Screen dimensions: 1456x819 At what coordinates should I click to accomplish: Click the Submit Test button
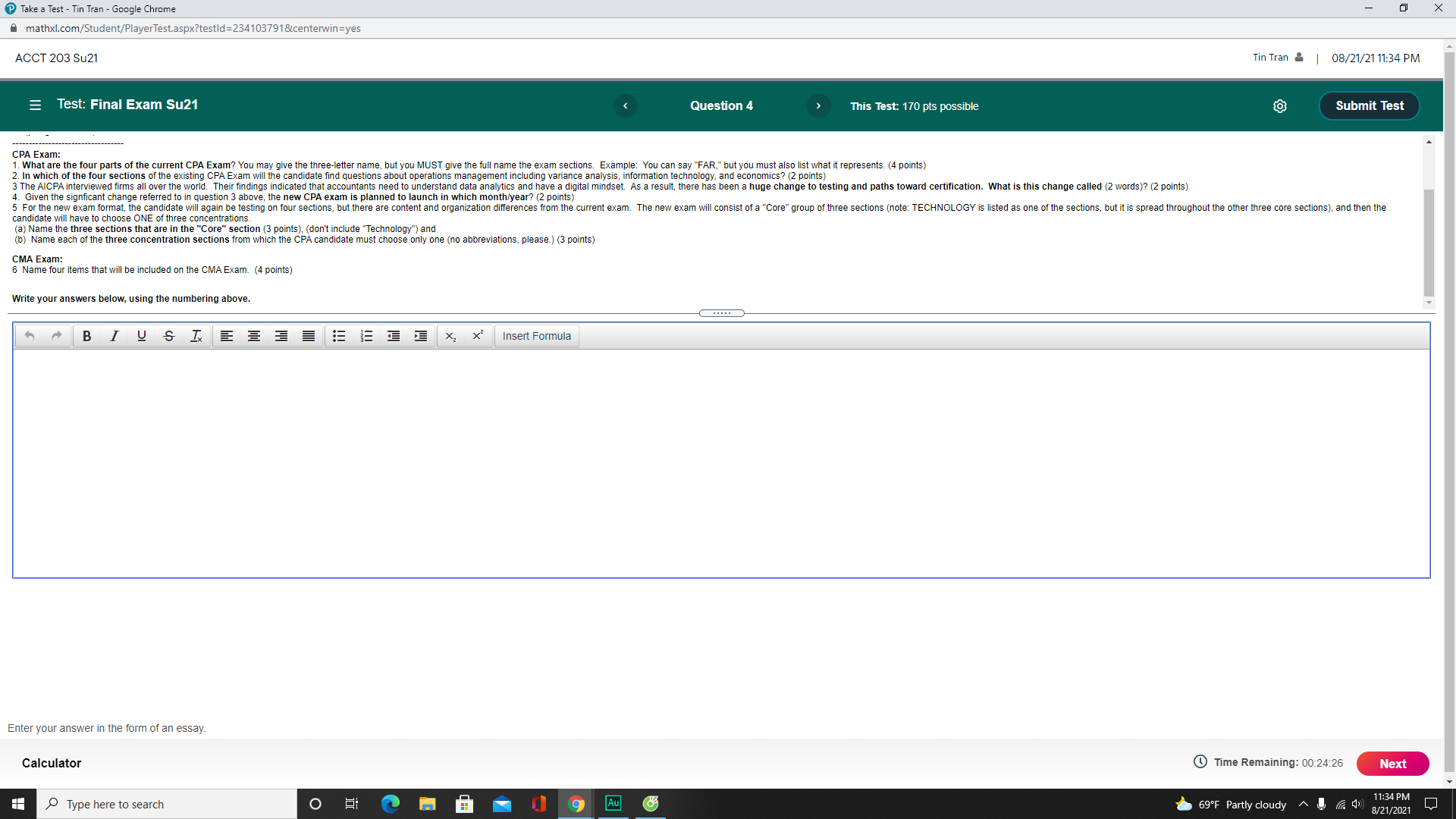point(1369,105)
